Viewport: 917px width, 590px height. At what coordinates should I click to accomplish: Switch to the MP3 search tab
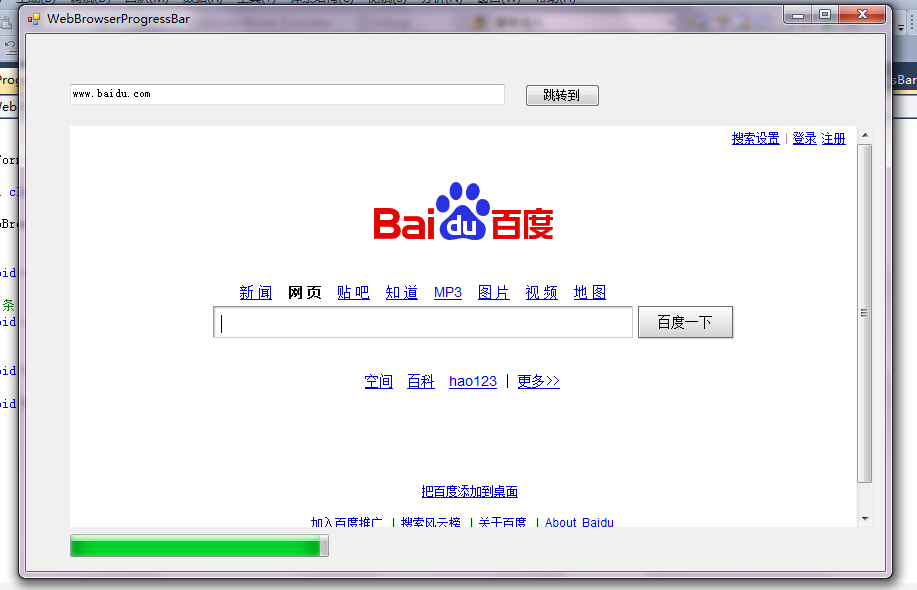(448, 292)
